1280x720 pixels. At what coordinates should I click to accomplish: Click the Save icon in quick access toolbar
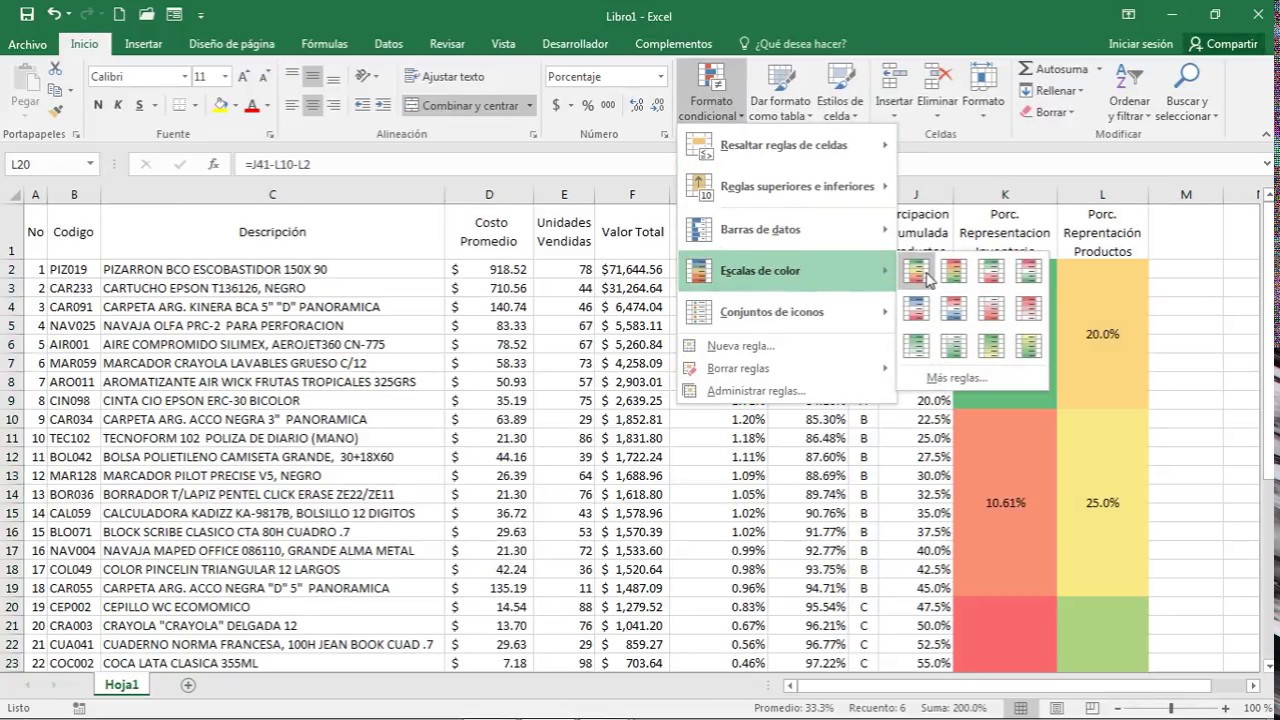coord(27,15)
